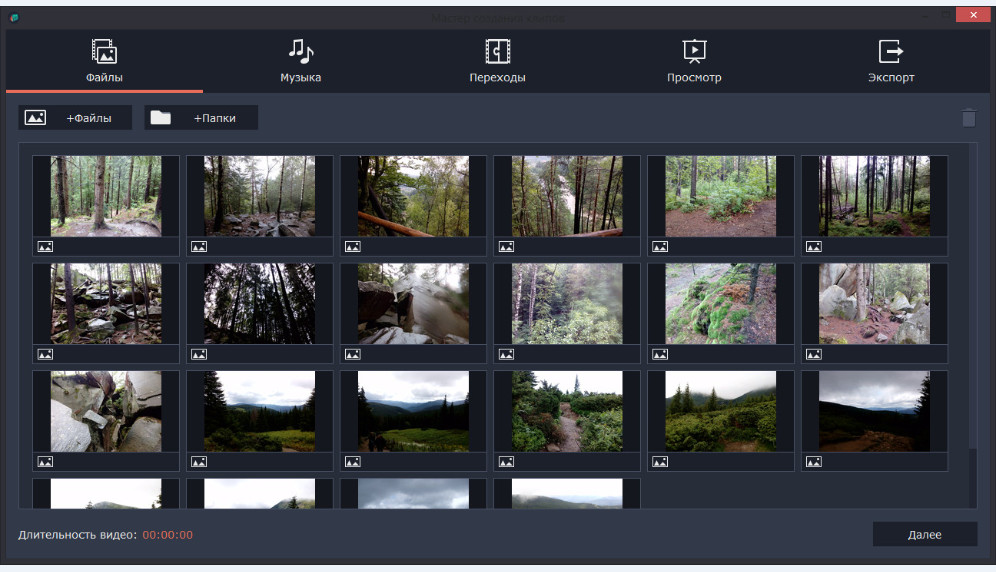This screenshot has width=996, height=572.
Task: Close the slideshow wizard window
Action: pyautogui.click(x=971, y=17)
